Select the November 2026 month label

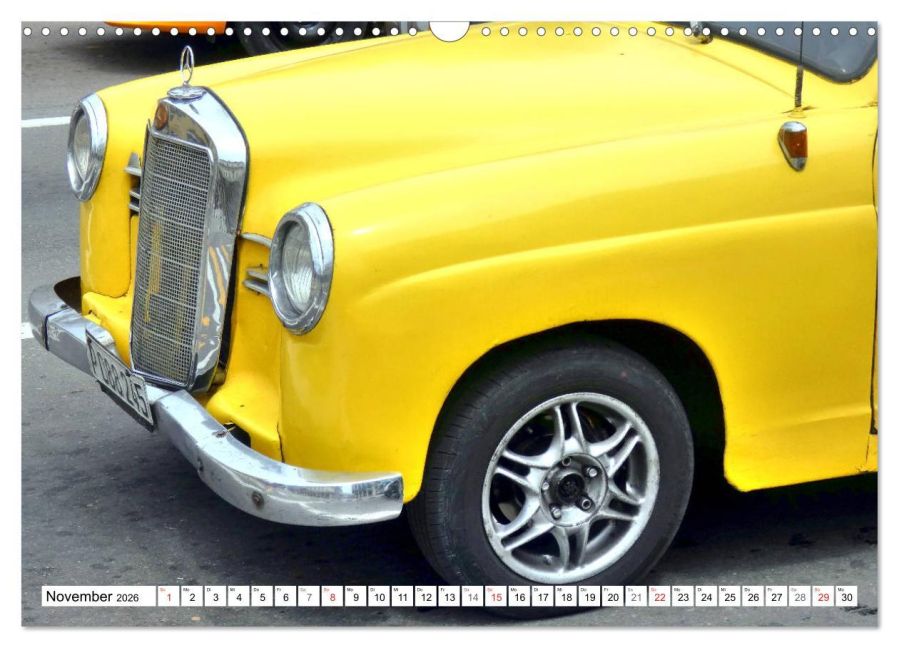92,597
